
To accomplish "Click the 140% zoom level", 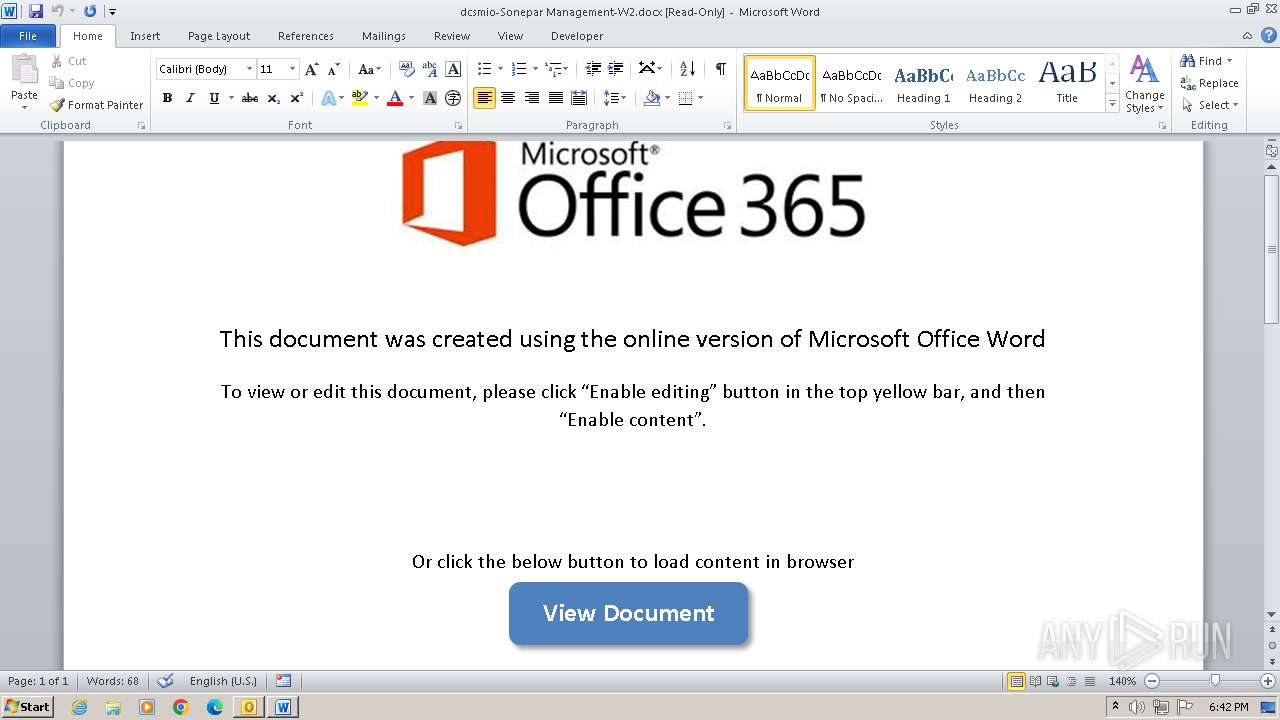I will (x=1122, y=681).
